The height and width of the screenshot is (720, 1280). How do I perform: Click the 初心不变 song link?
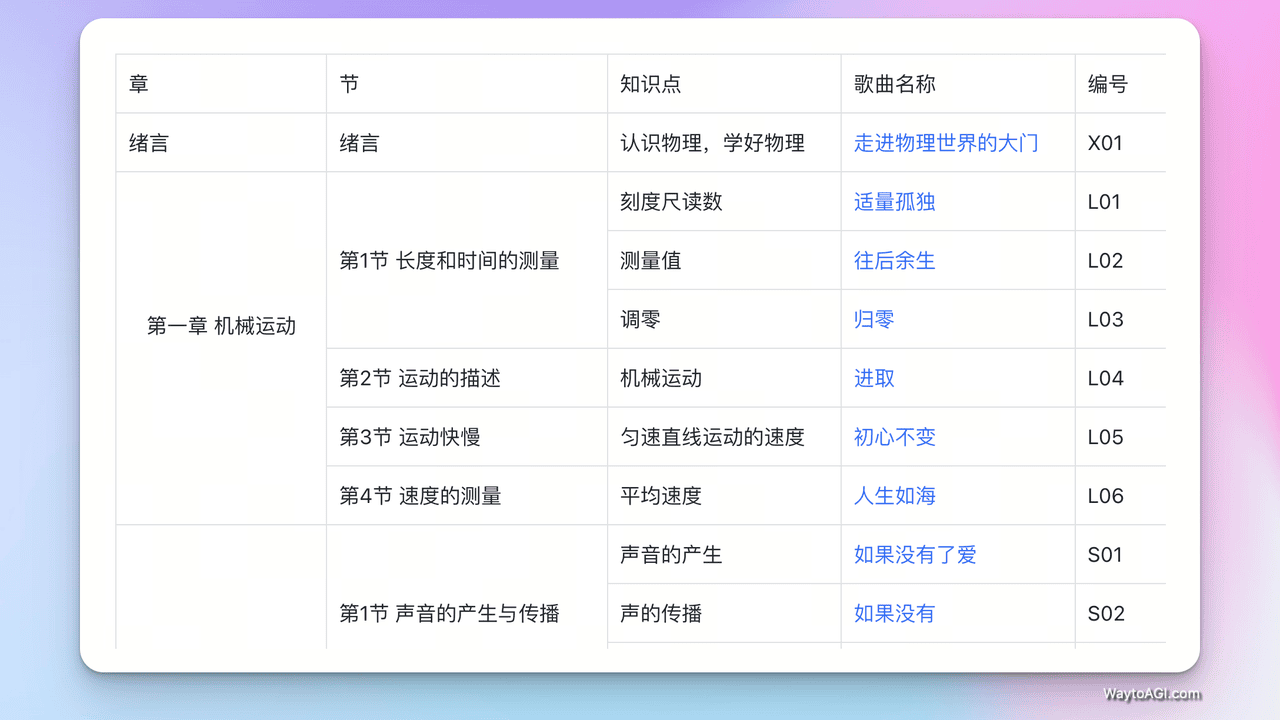894,437
